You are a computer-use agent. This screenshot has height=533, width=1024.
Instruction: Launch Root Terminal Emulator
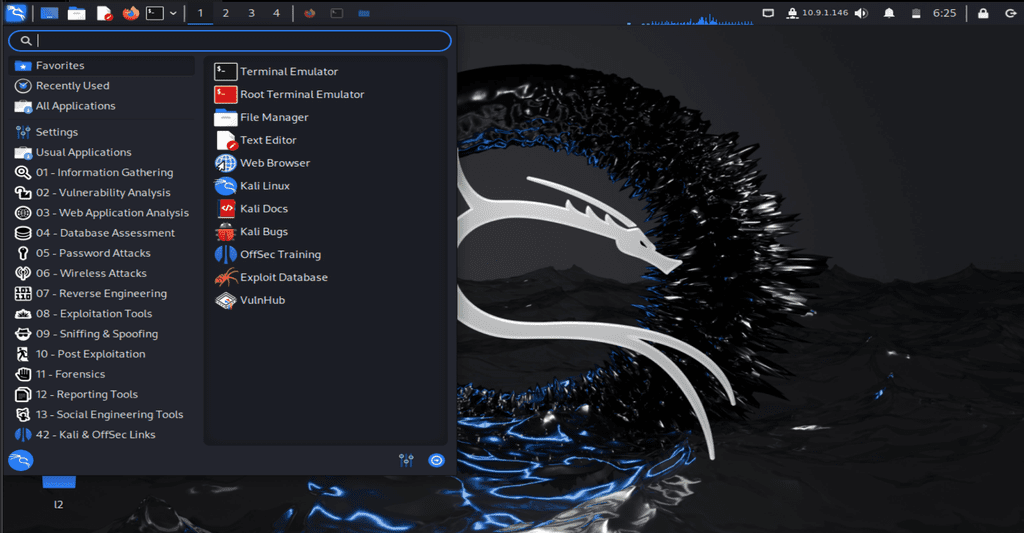point(327,95)
